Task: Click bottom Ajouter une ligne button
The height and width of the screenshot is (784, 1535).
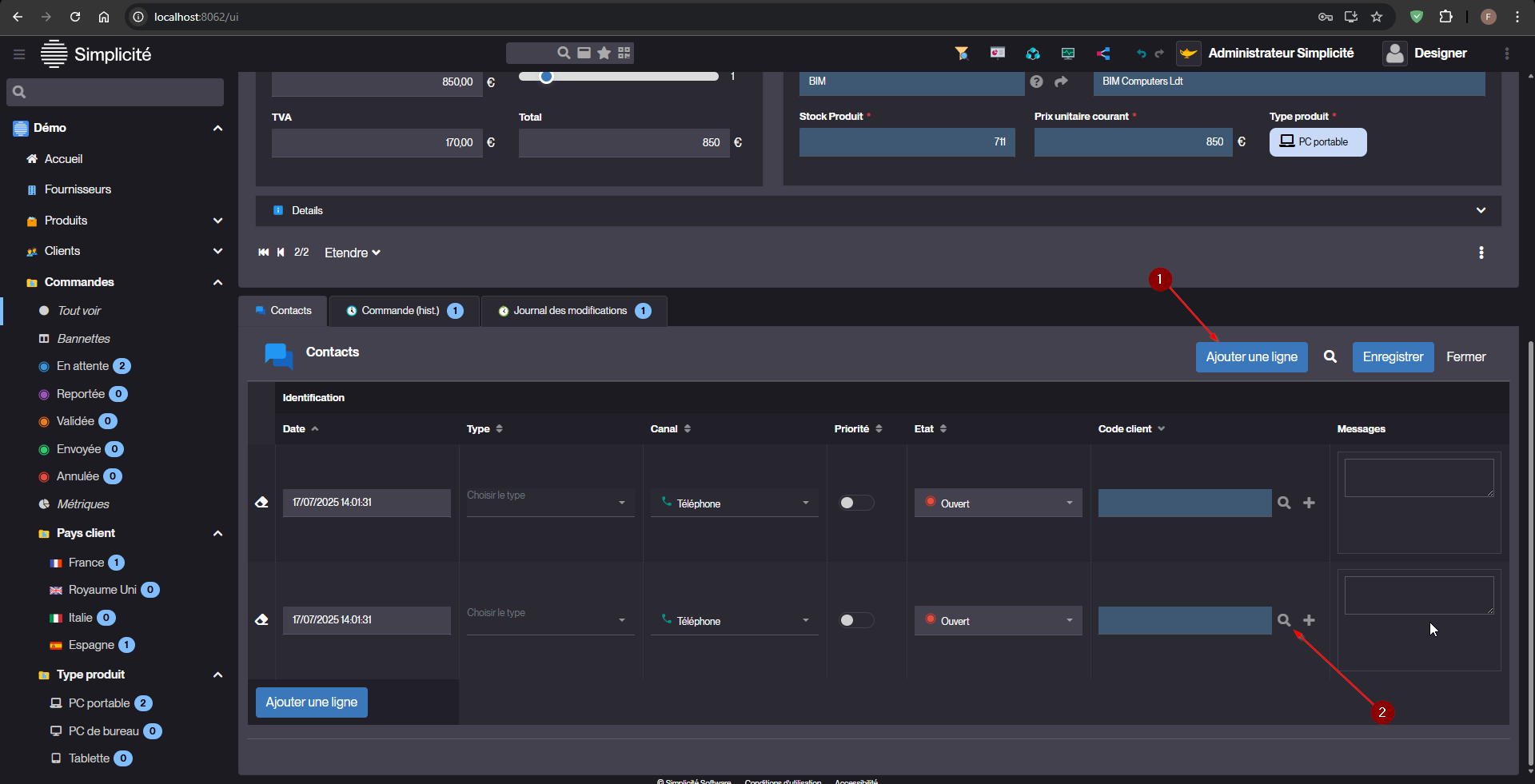Action: pyautogui.click(x=312, y=702)
